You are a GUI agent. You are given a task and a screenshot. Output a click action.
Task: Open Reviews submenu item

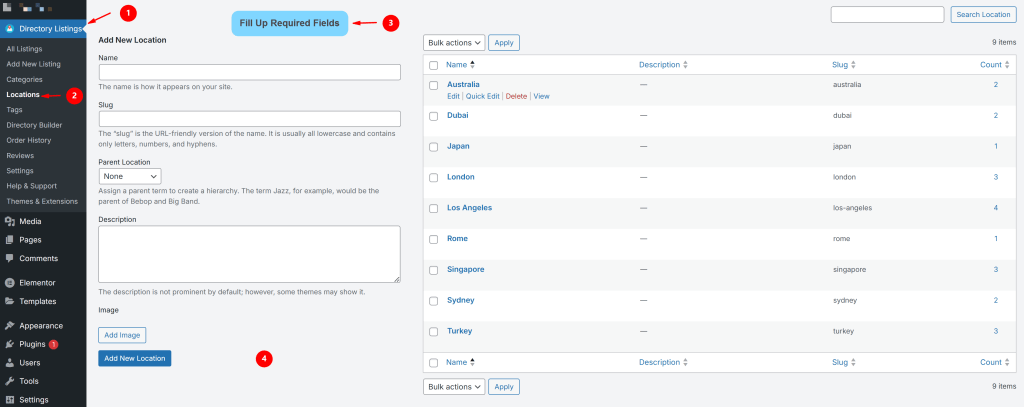pos(20,155)
